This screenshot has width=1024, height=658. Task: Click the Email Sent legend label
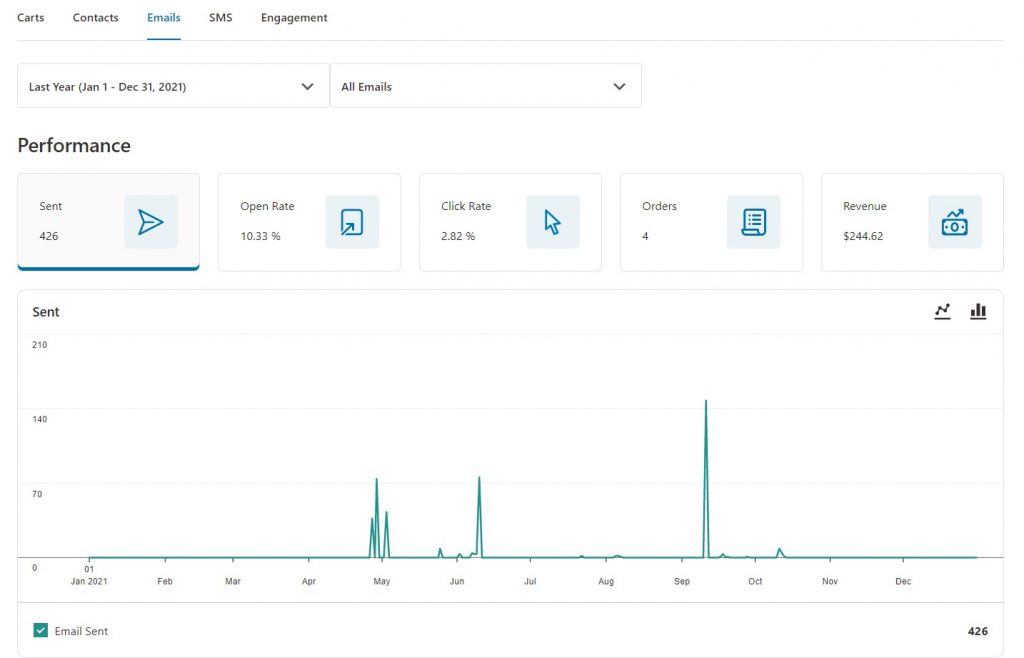pos(81,631)
